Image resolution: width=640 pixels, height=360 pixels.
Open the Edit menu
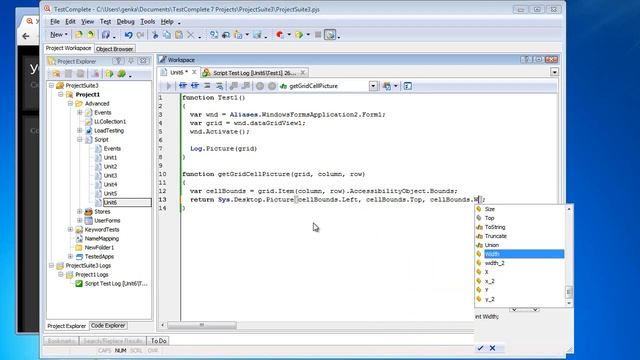coord(70,22)
